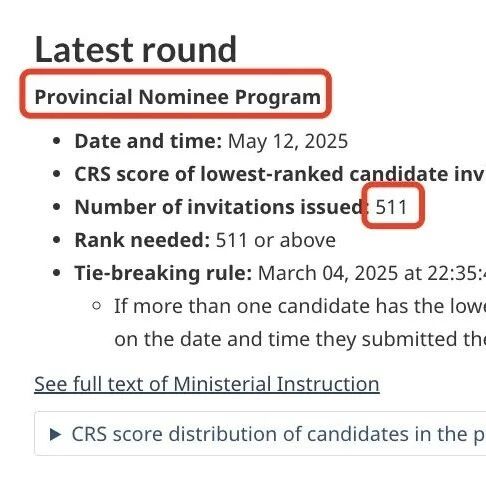Image resolution: width=486 pixels, height=486 pixels.
Task: Click the Latest round heading
Action: pos(136,49)
